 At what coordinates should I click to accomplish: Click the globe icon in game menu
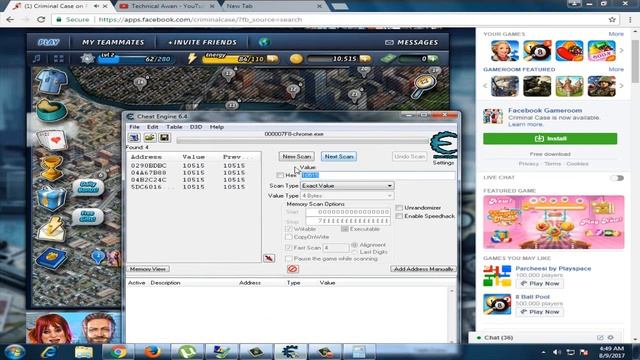pyautogui.click(x=264, y=42)
